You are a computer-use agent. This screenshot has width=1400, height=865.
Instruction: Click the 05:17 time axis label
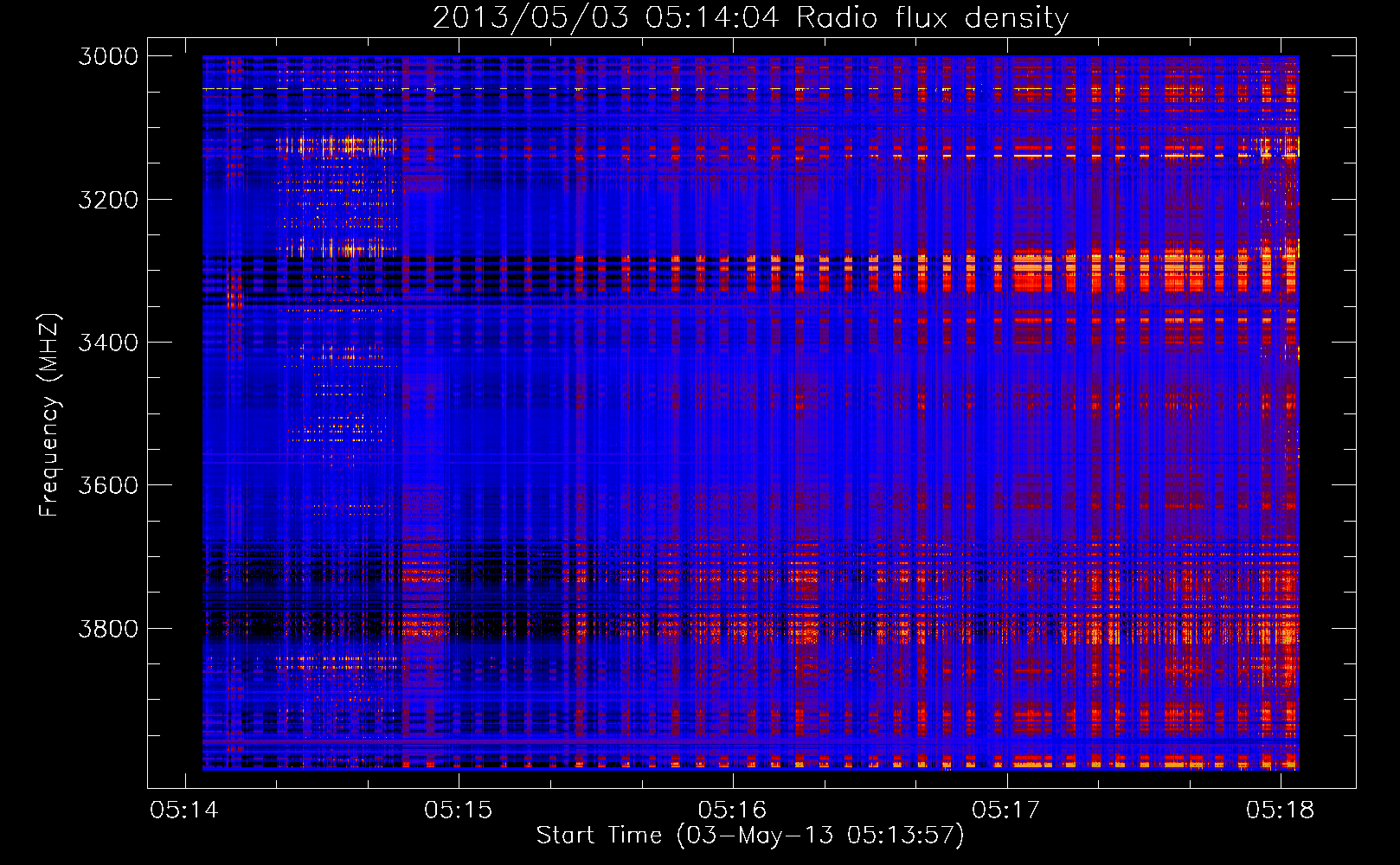(x=1005, y=810)
